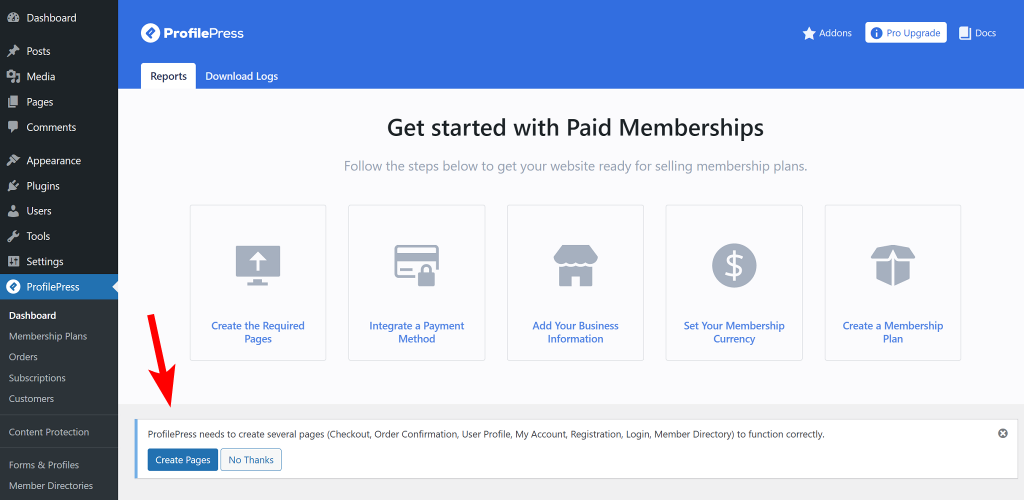Open Member Directories
Viewport: 1024px width, 500px height.
coord(51,486)
